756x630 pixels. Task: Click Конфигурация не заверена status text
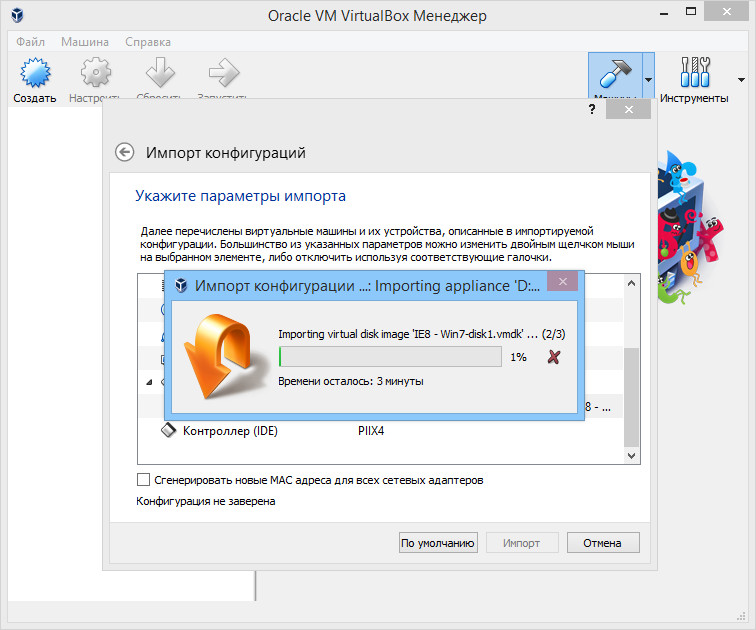point(206,501)
